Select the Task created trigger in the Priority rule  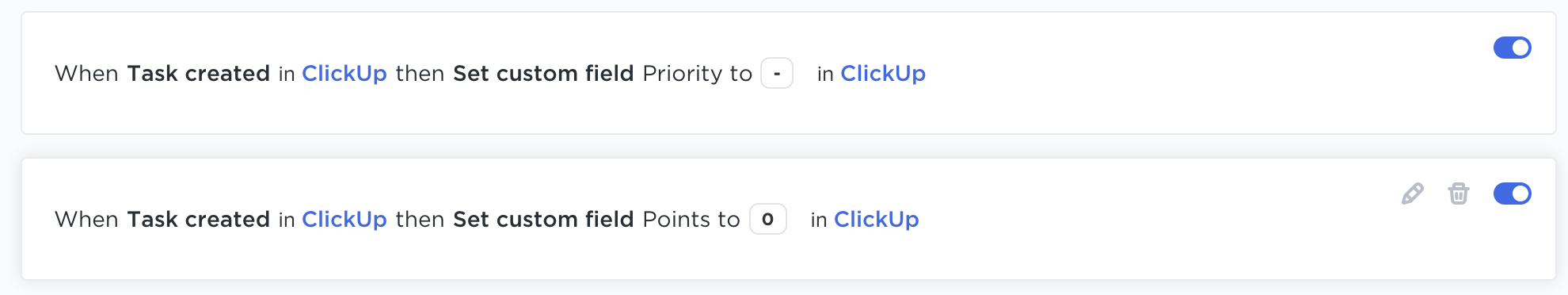(x=199, y=73)
